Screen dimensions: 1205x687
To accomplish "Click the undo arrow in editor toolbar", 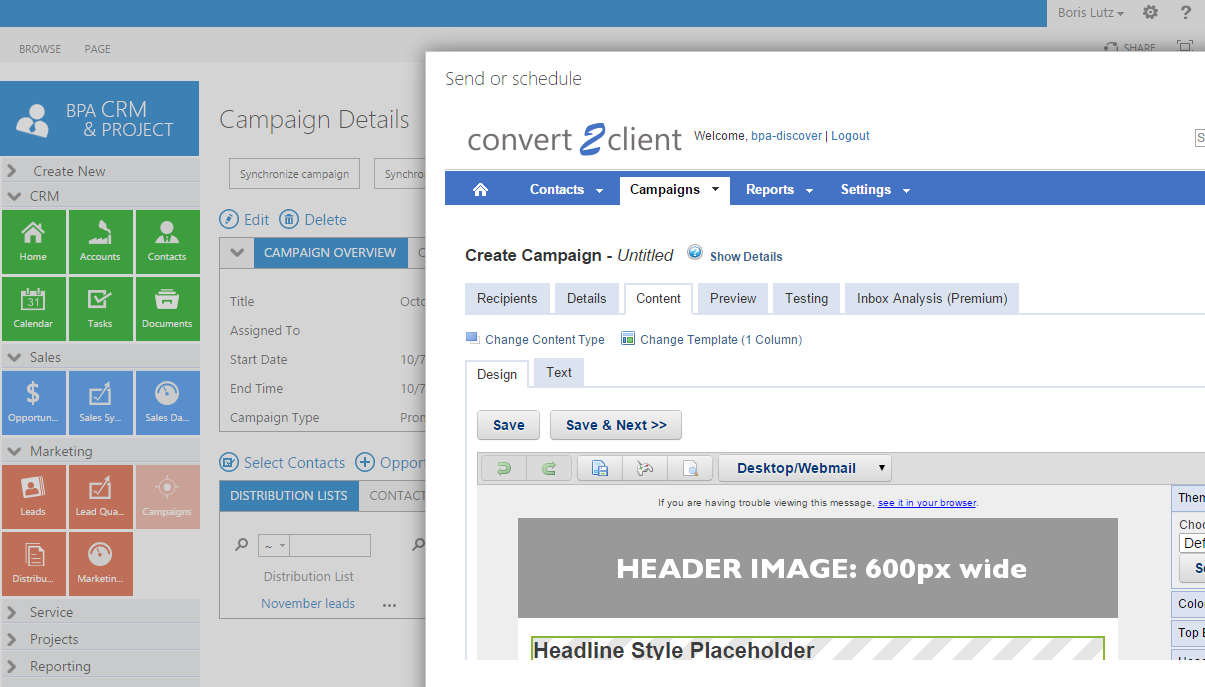I will 503,468.
